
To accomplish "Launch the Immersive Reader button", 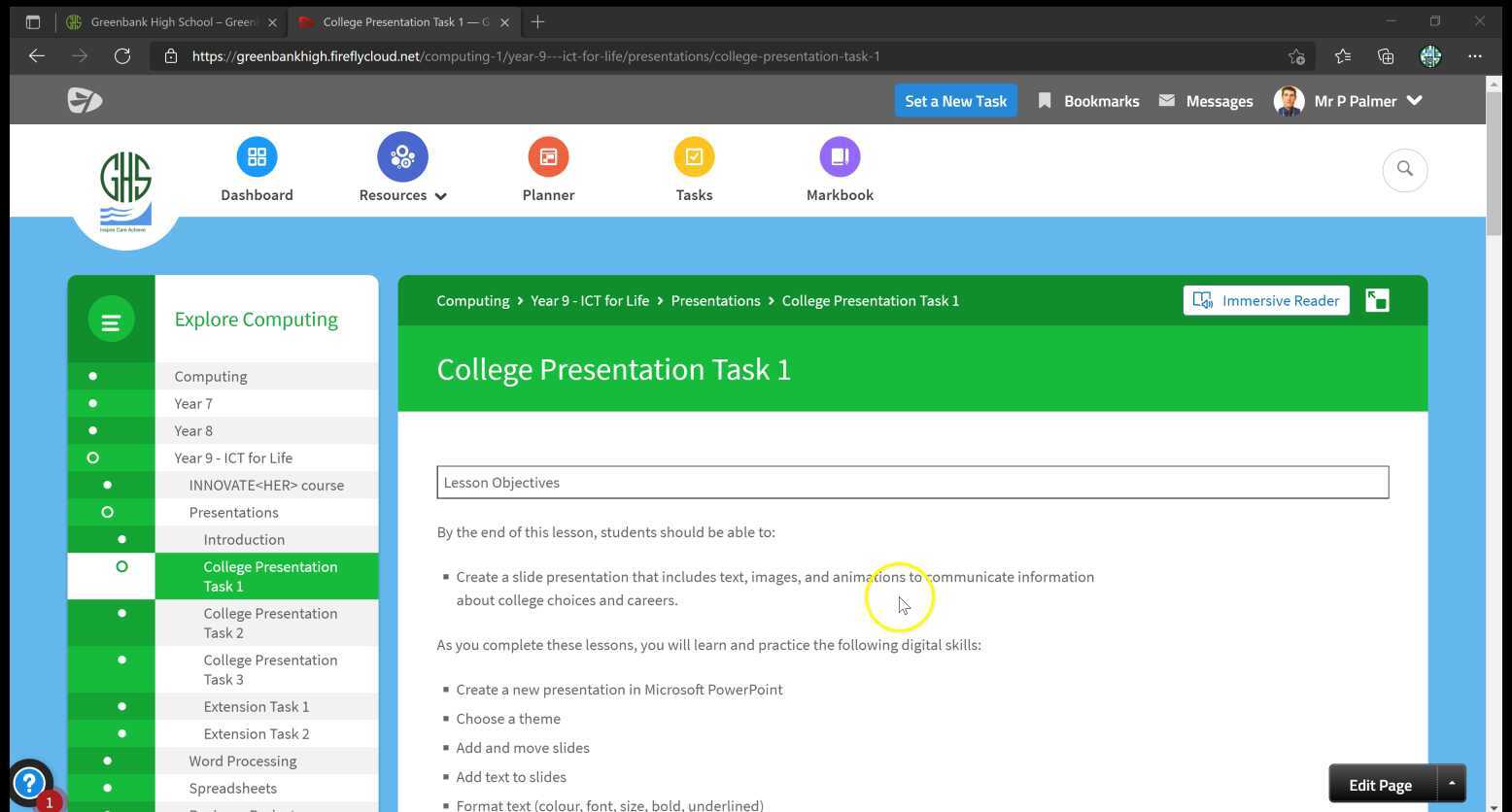I will tap(1266, 300).
